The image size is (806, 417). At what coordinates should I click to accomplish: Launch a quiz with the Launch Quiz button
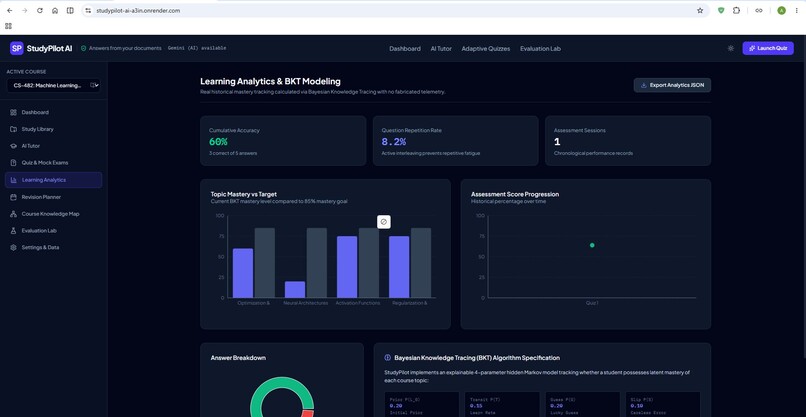pos(768,48)
